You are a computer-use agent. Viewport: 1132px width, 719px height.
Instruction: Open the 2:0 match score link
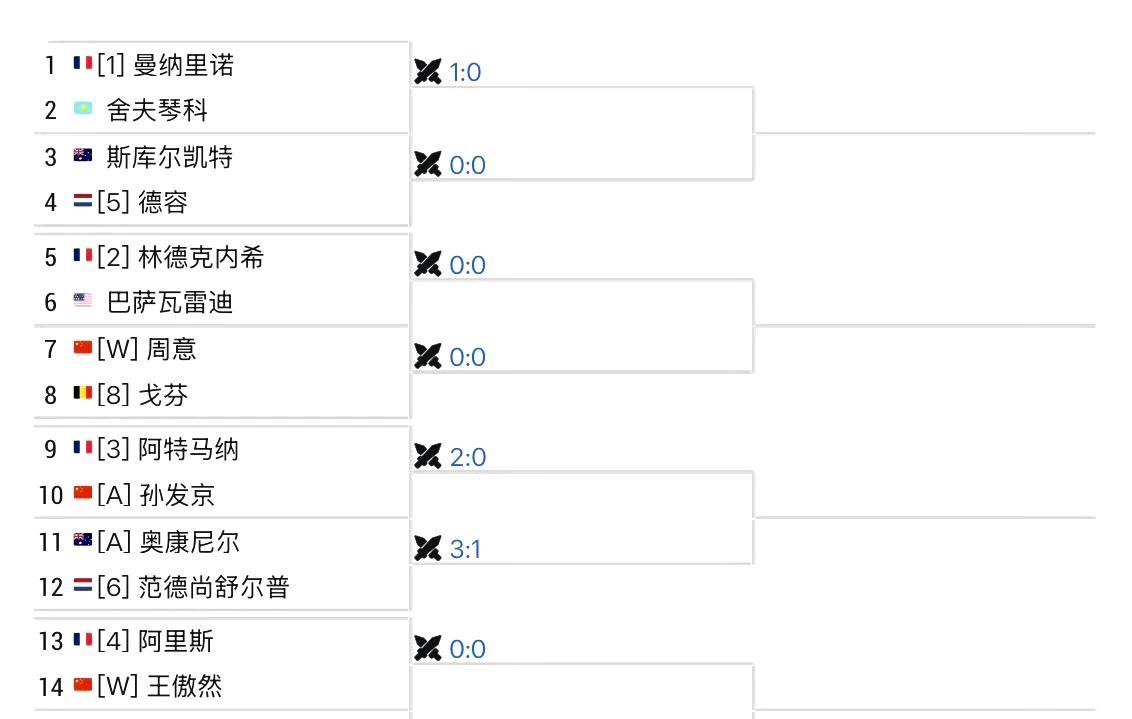coord(467,457)
